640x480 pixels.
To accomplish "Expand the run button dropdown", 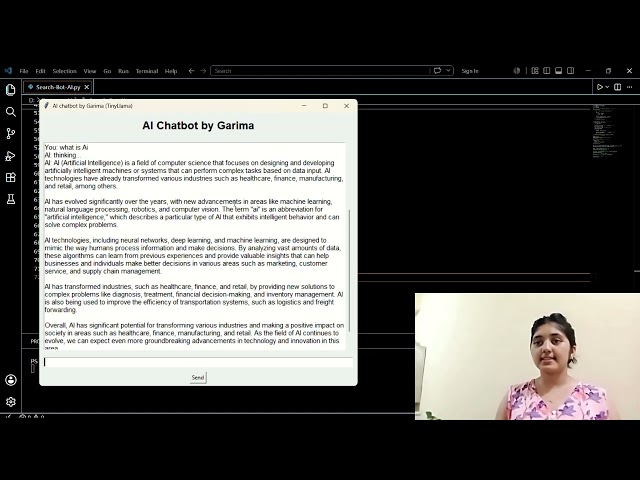I will 607,87.
